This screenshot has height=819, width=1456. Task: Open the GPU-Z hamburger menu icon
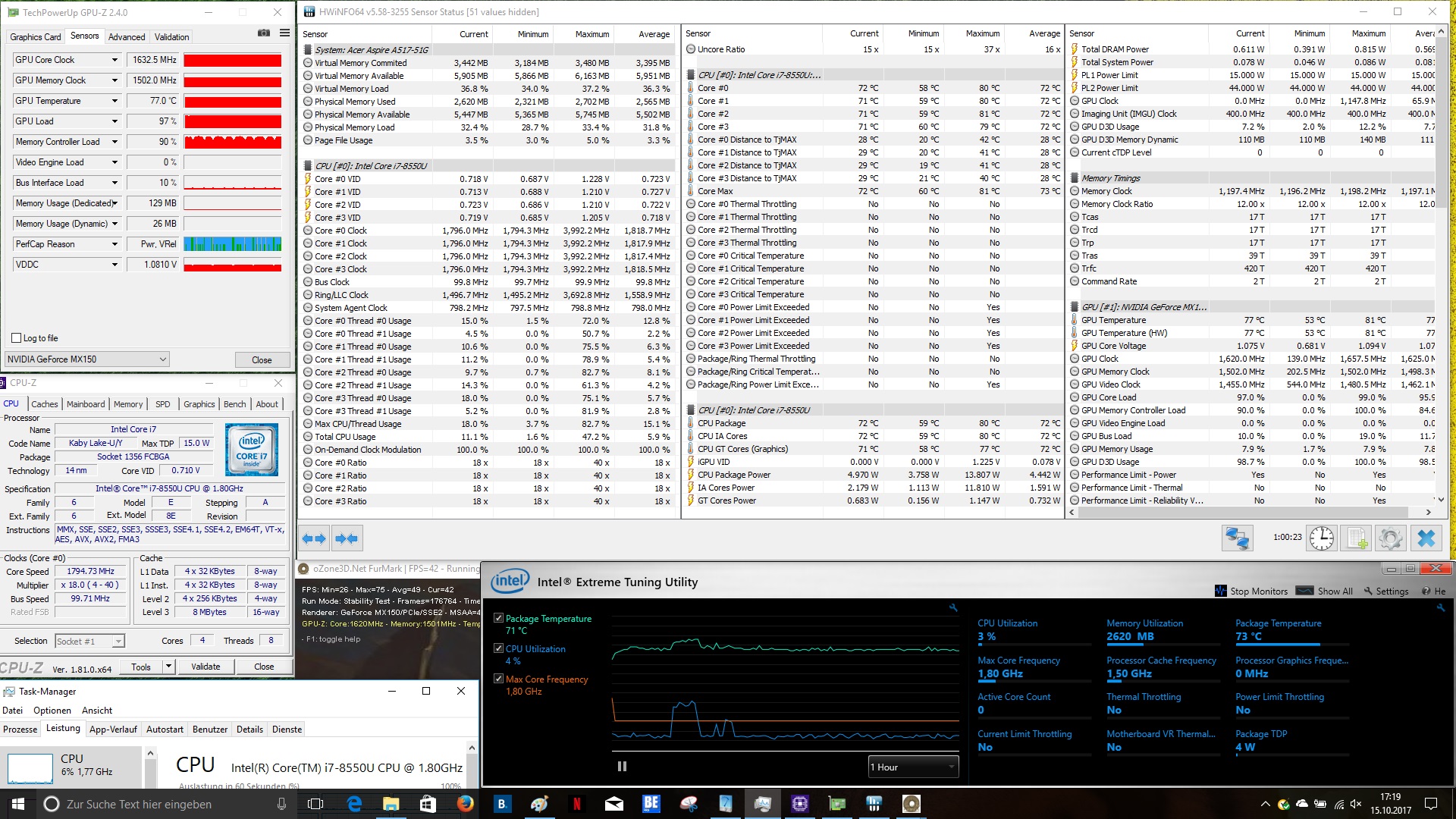tap(284, 33)
